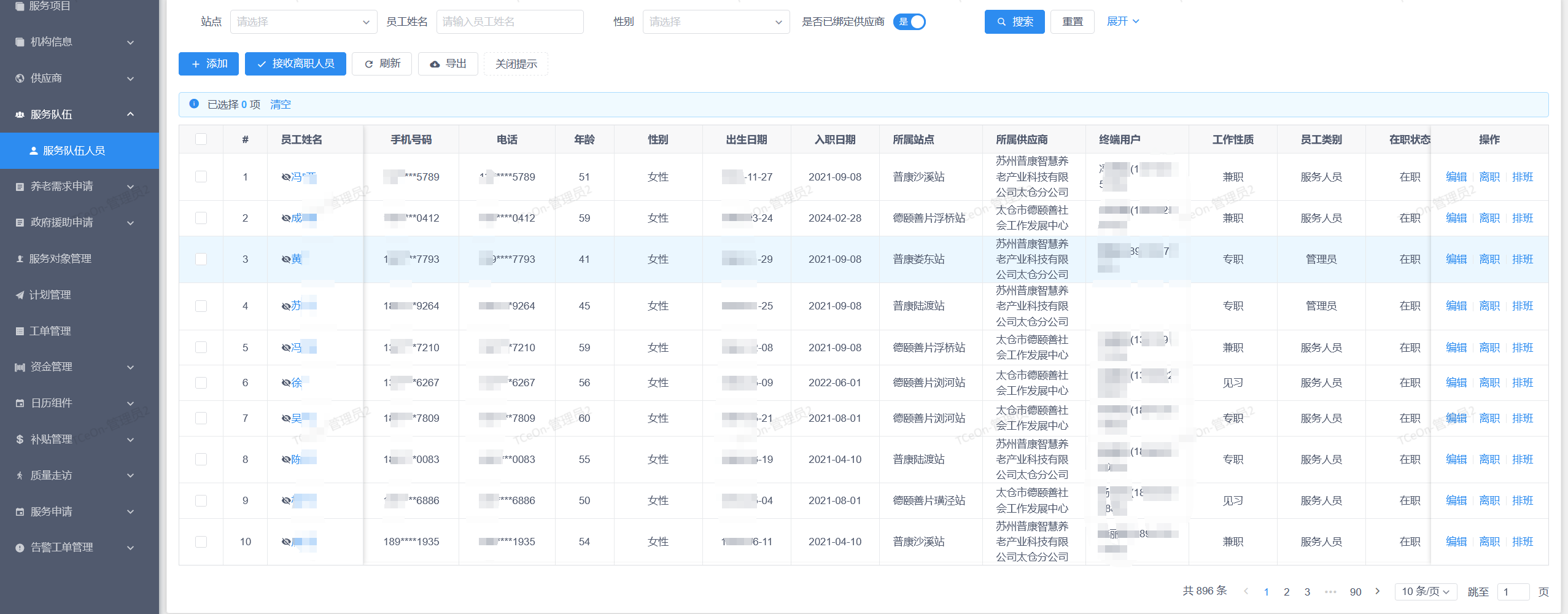Go to next page arrow in pagination

pyautogui.click(x=1378, y=591)
